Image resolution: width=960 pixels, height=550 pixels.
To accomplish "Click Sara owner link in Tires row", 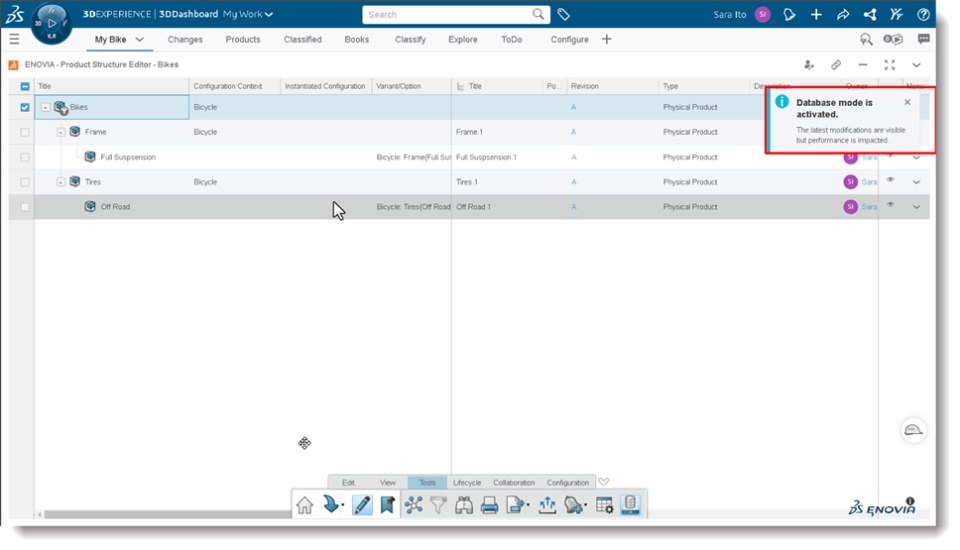I will (869, 182).
